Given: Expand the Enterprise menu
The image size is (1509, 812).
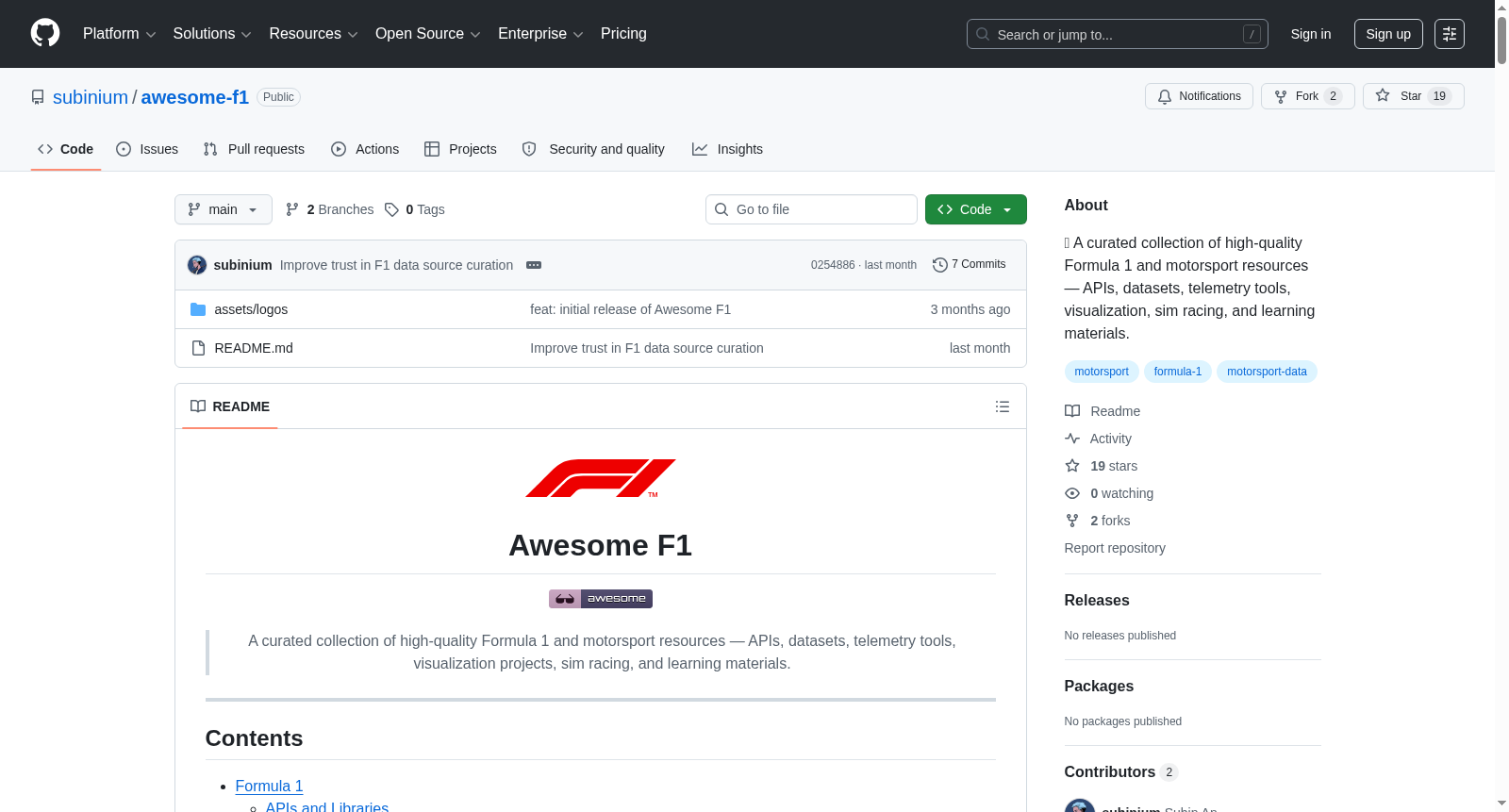Looking at the screenshot, I should pos(540,34).
